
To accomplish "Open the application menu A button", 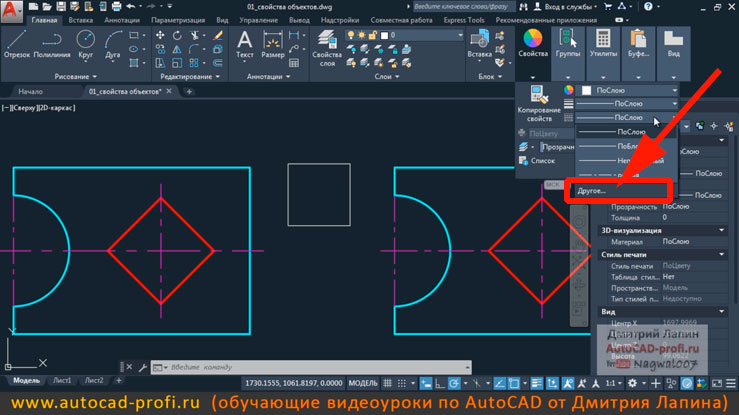I will [12, 10].
